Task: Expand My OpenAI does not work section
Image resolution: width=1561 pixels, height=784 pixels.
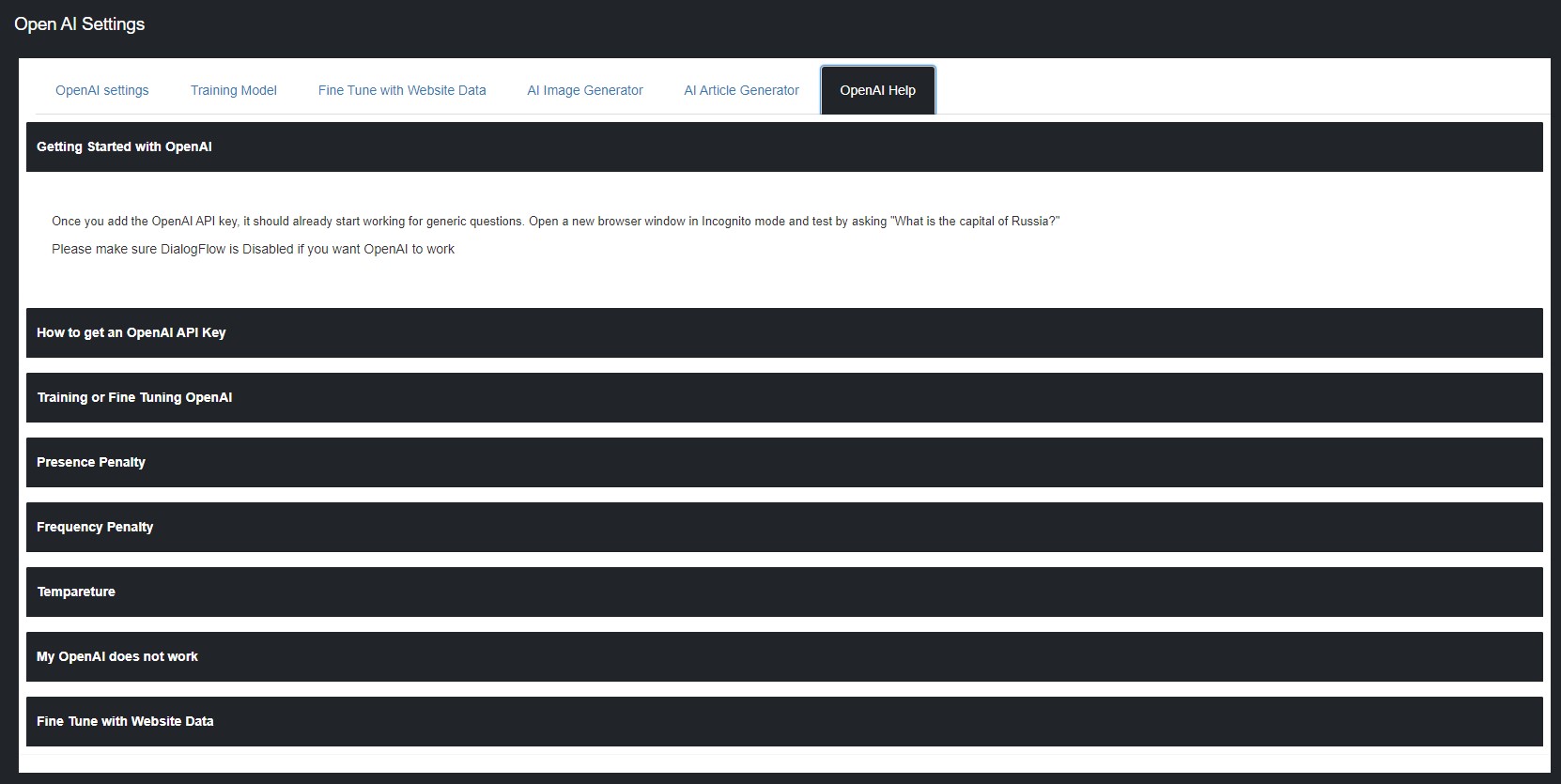Action: [784, 656]
